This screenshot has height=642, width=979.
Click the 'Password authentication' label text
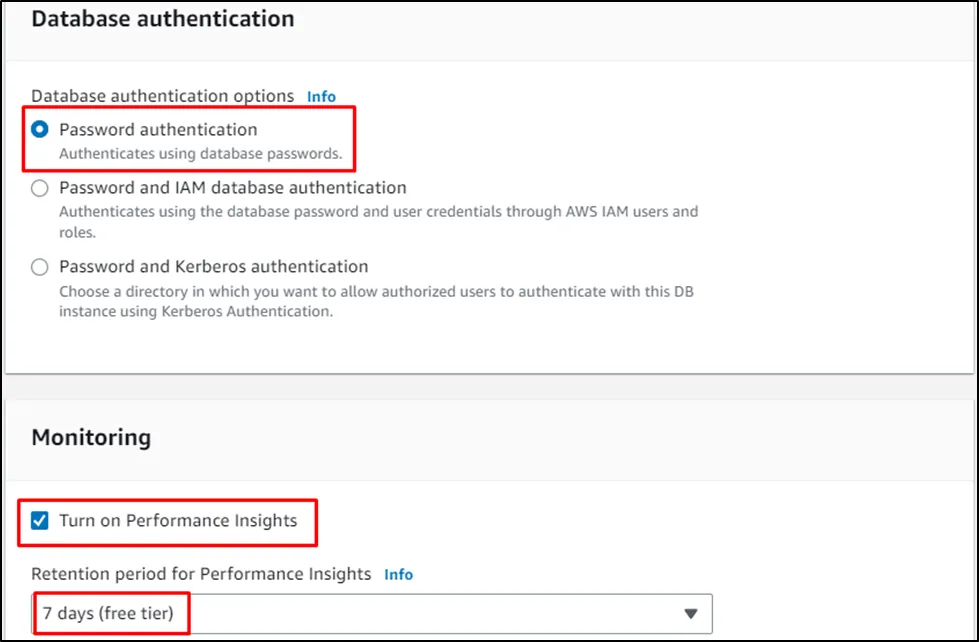click(158, 130)
